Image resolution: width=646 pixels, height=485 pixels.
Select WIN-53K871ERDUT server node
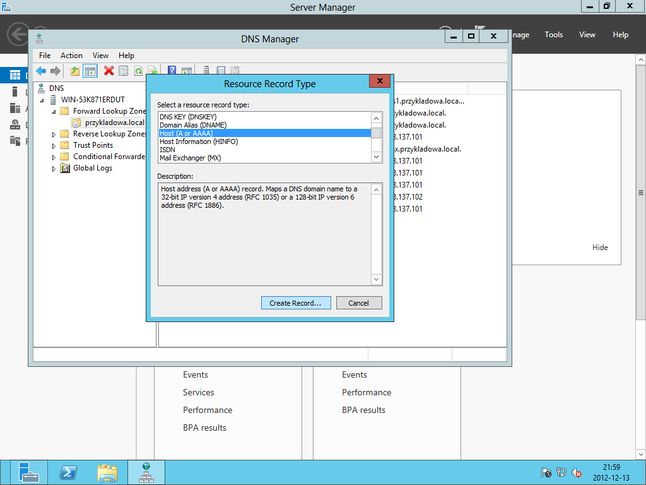click(93, 99)
